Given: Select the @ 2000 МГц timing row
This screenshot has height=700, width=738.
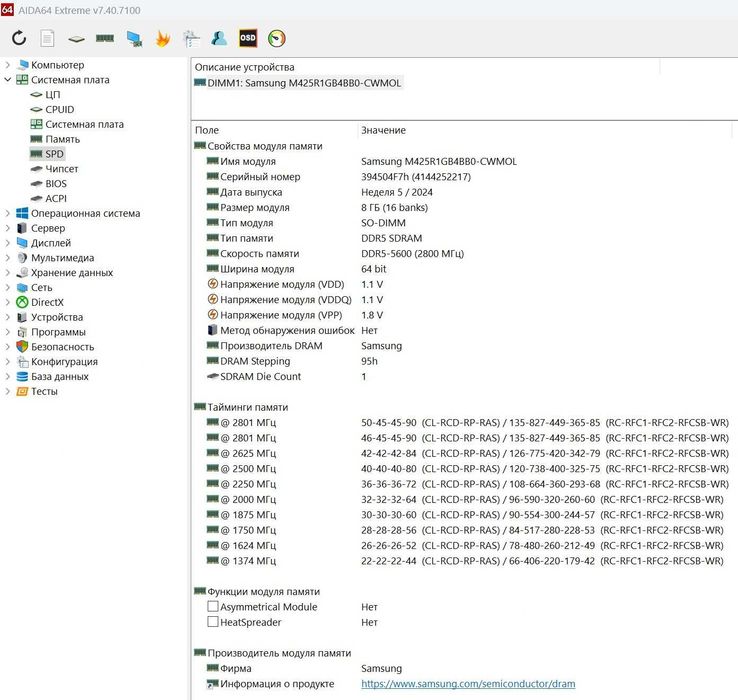Looking at the screenshot, I should pos(464,499).
